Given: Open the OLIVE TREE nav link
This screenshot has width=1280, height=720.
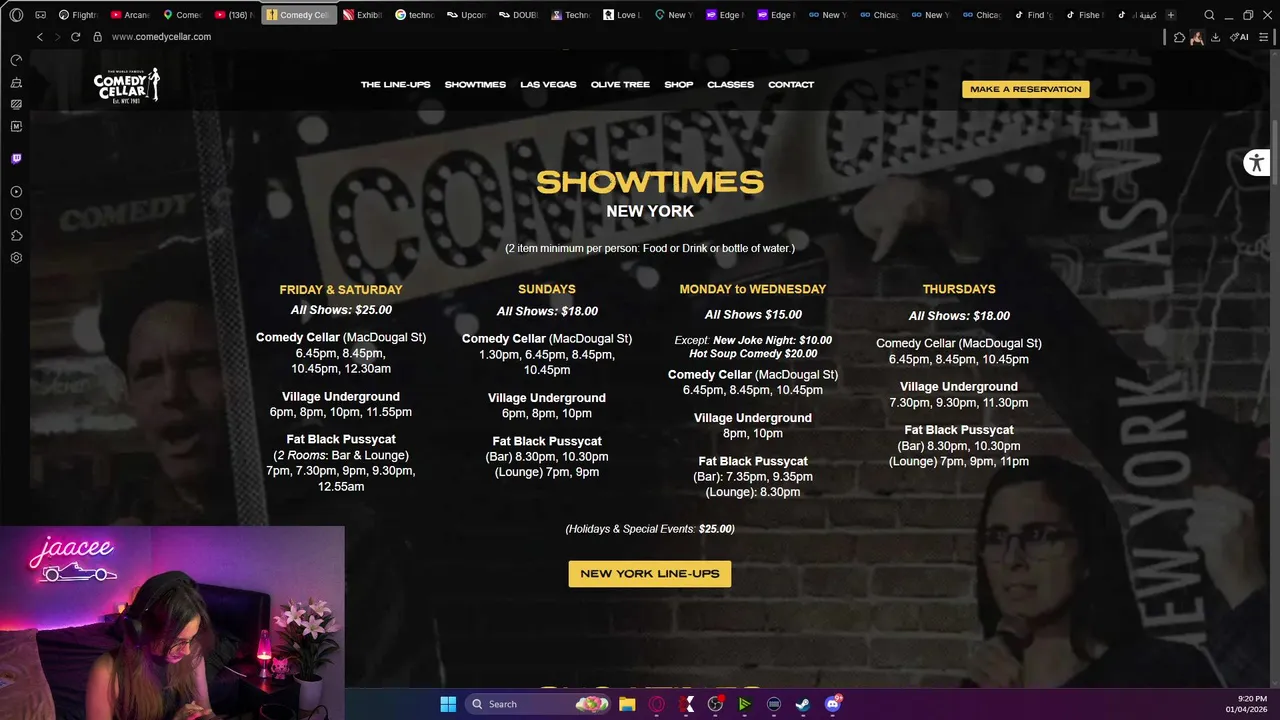Looking at the screenshot, I should 620,85.
